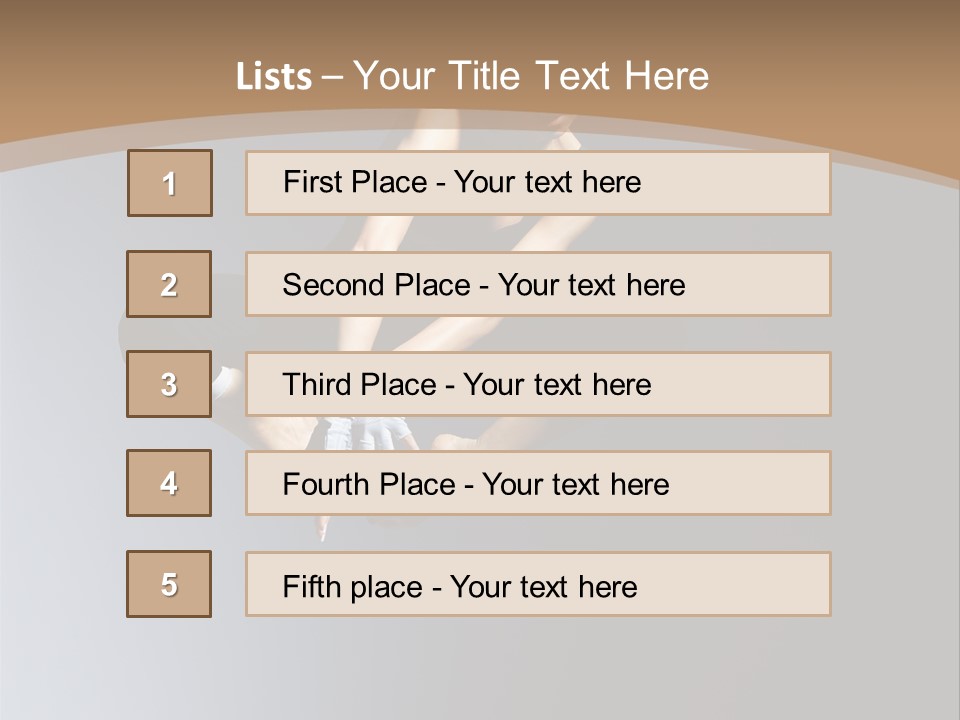Screen dimensions: 960x720
Task: Click the number 1 box
Action: [170, 183]
